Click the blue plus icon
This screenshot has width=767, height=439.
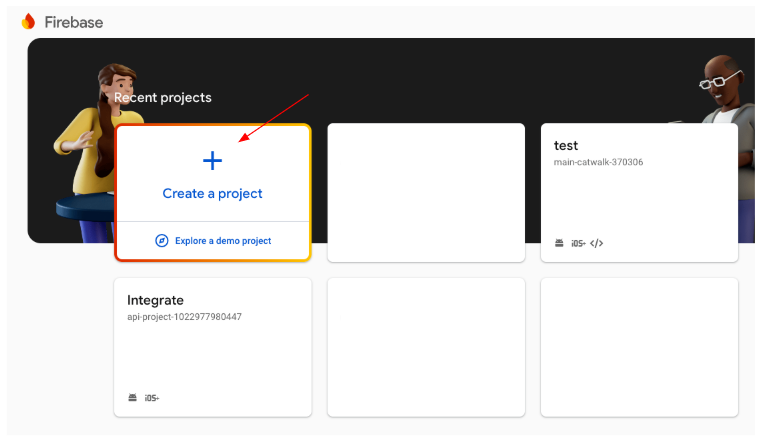pyautogui.click(x=212, y=161)
